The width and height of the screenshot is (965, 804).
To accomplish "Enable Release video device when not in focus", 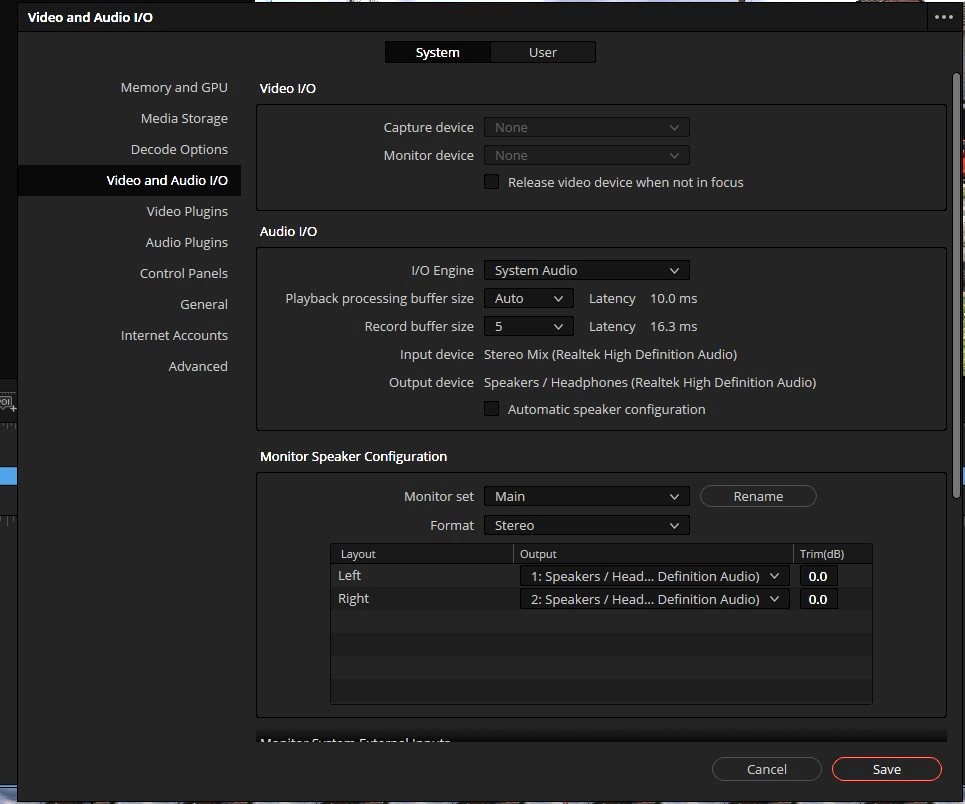I will coord(491,182).
